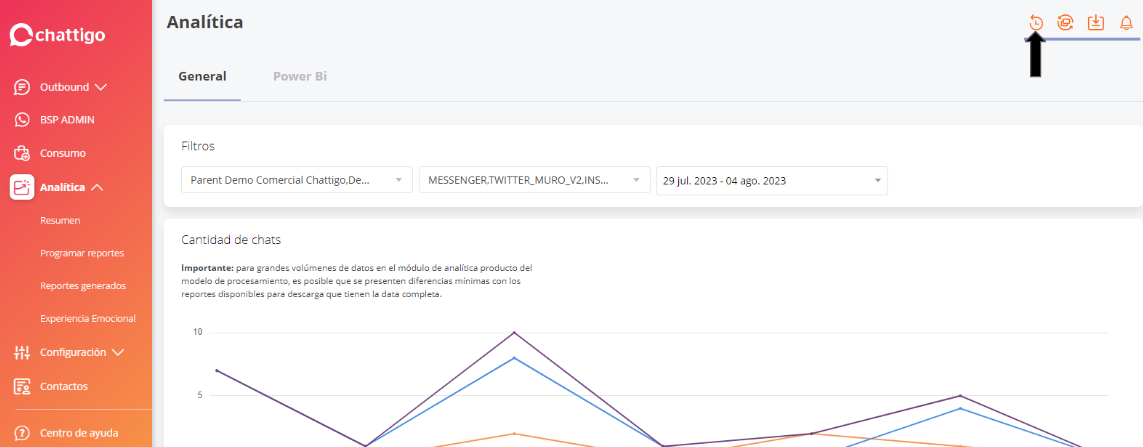Click the Chattigo logo
The width and height of the screenshot is (1143, 447).
(x=57, y=36)
